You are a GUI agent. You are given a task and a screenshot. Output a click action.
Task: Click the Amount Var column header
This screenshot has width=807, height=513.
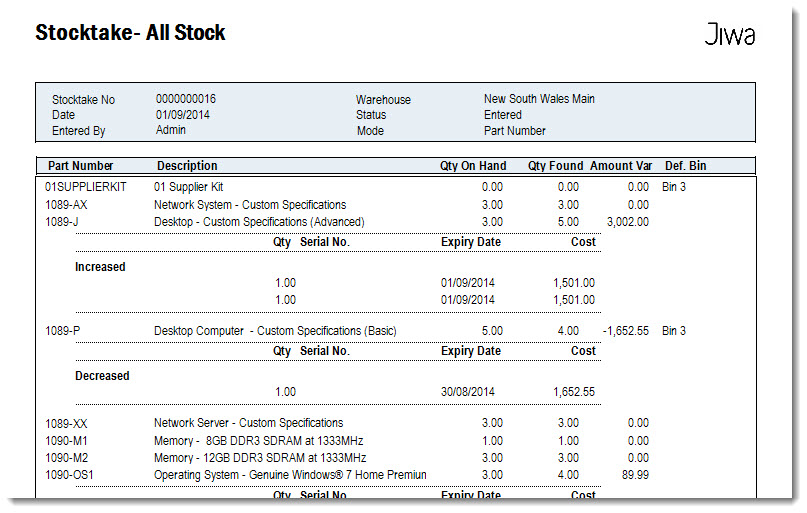click(x=621, y=166)
